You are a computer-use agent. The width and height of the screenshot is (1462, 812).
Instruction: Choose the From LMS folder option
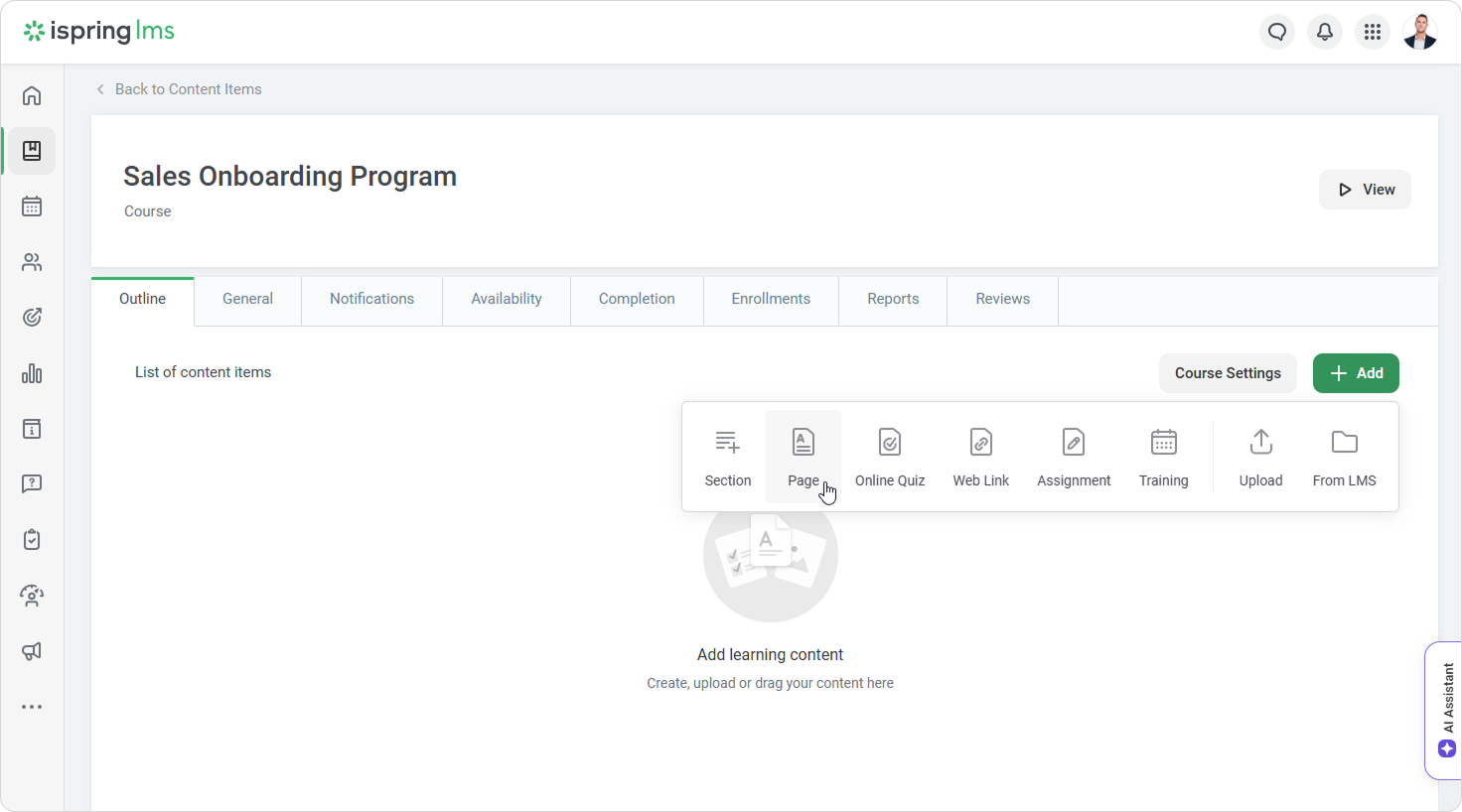click(1344, 457)
